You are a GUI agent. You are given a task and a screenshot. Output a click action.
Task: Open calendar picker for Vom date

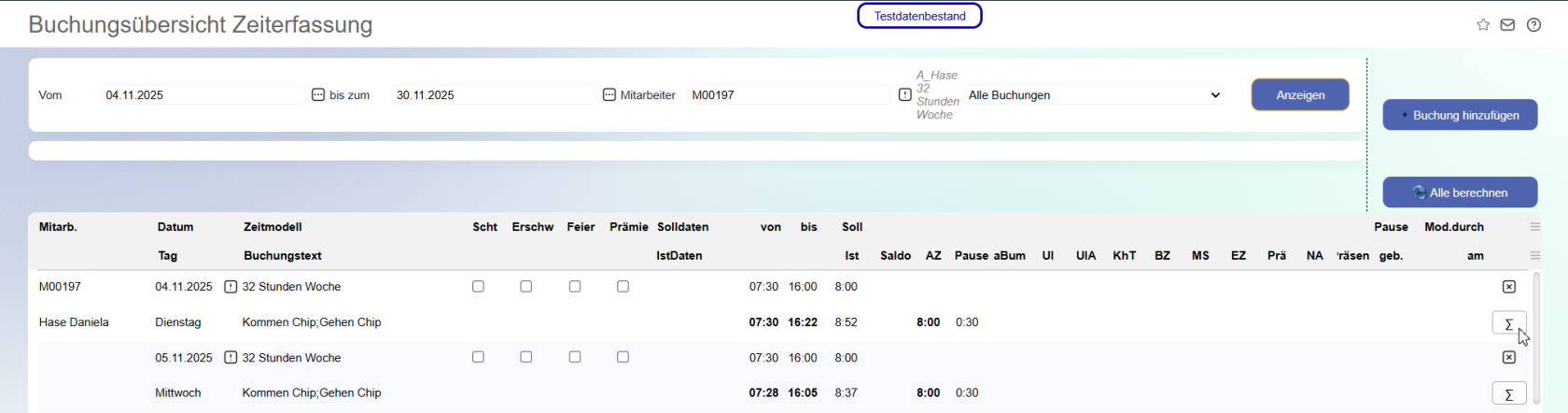pos(317,95)
